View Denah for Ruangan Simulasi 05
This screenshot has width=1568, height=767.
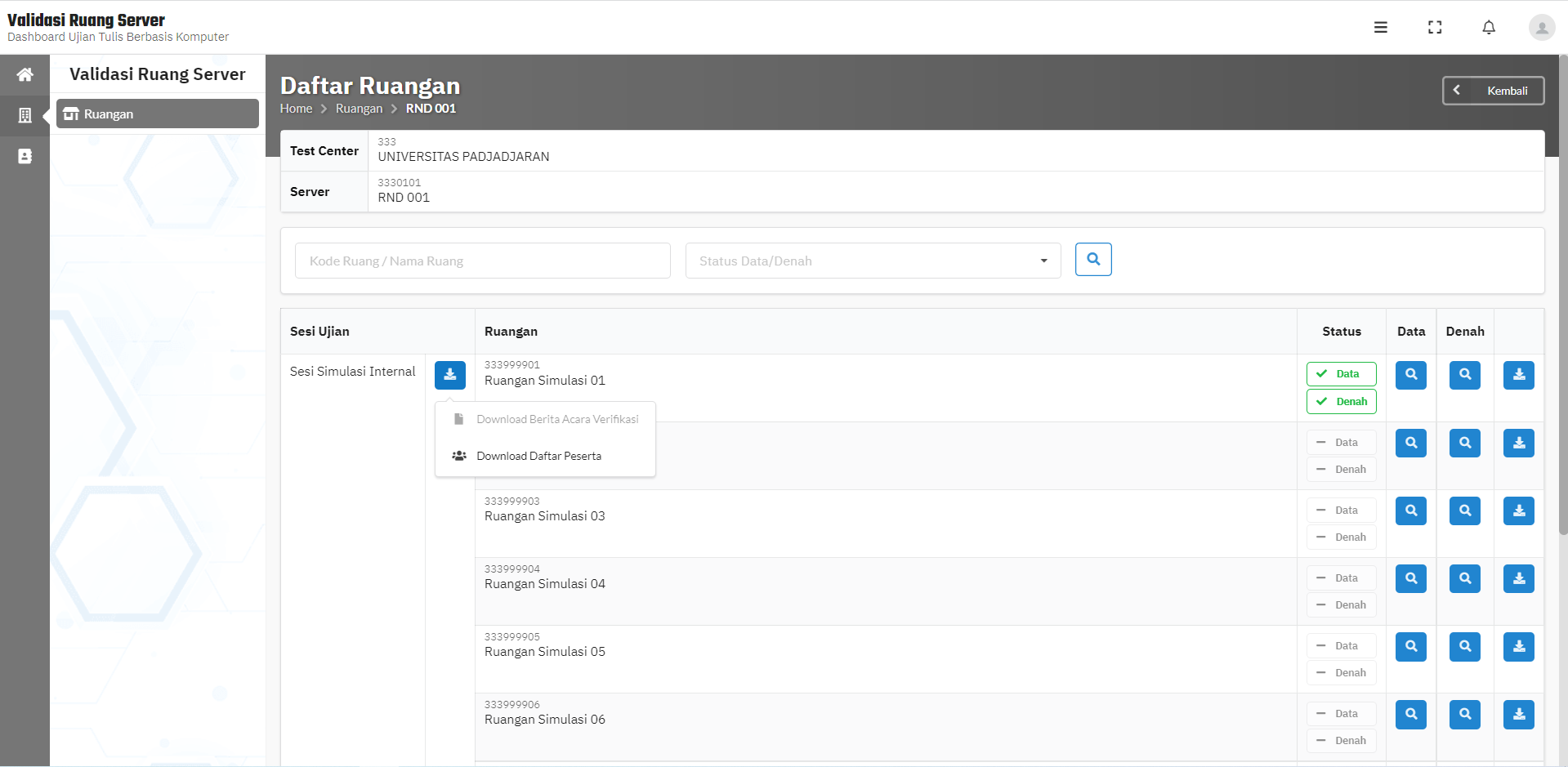pyautogui.click(x=1464, y=646)
